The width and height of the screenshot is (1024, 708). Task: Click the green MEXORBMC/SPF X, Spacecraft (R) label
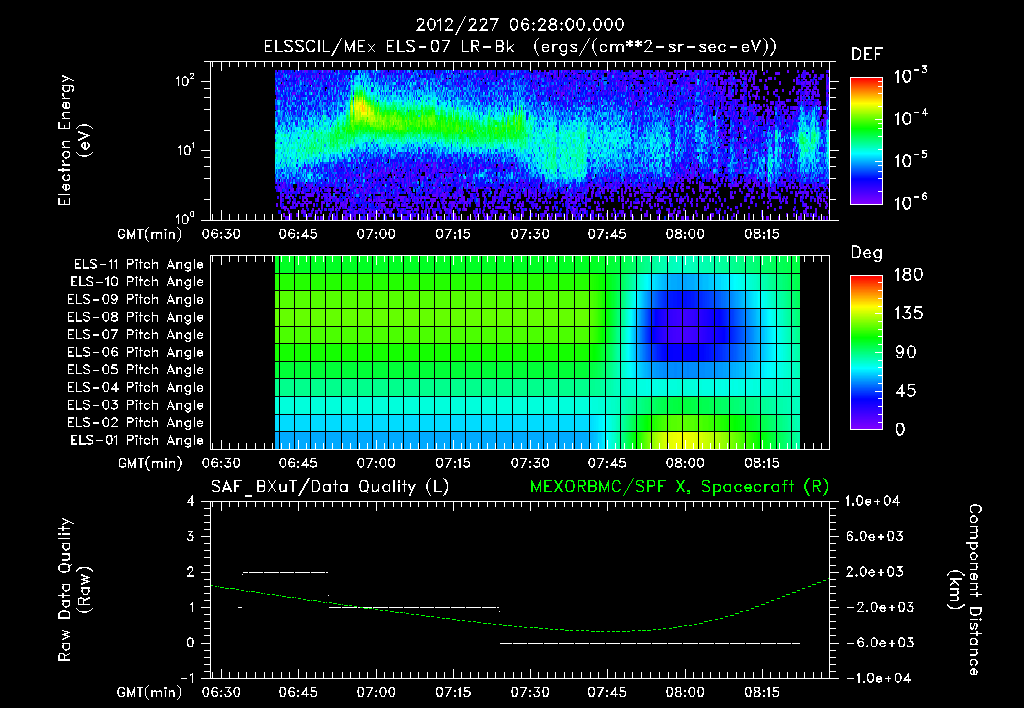679,487
